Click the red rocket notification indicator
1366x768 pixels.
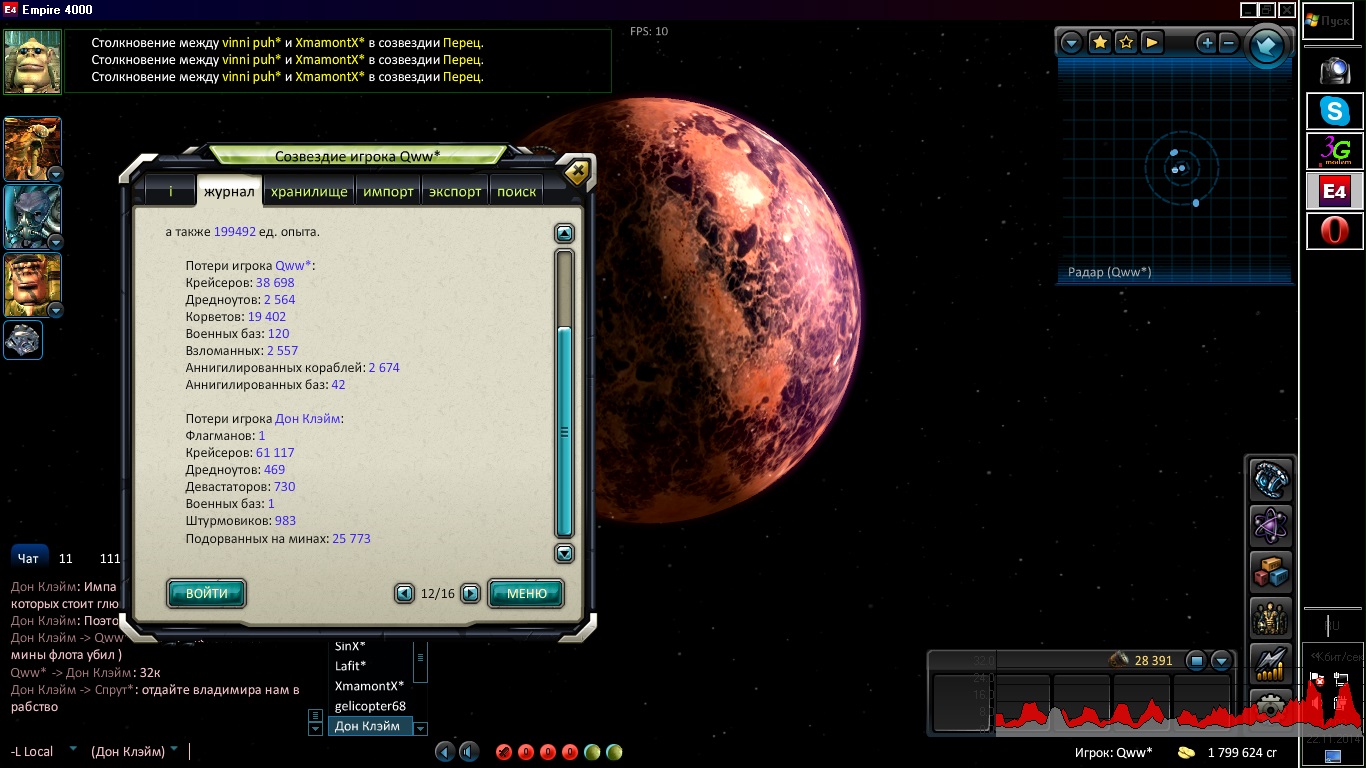click(504, 752)
